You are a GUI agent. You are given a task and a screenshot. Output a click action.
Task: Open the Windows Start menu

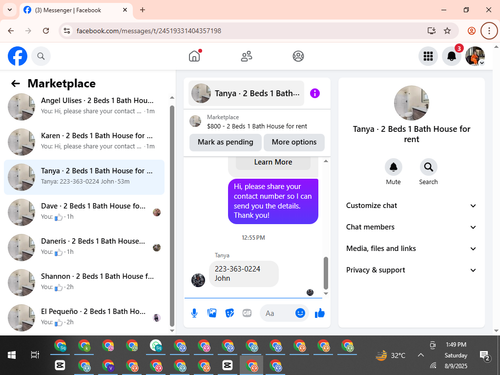click(x=12, y=355)
